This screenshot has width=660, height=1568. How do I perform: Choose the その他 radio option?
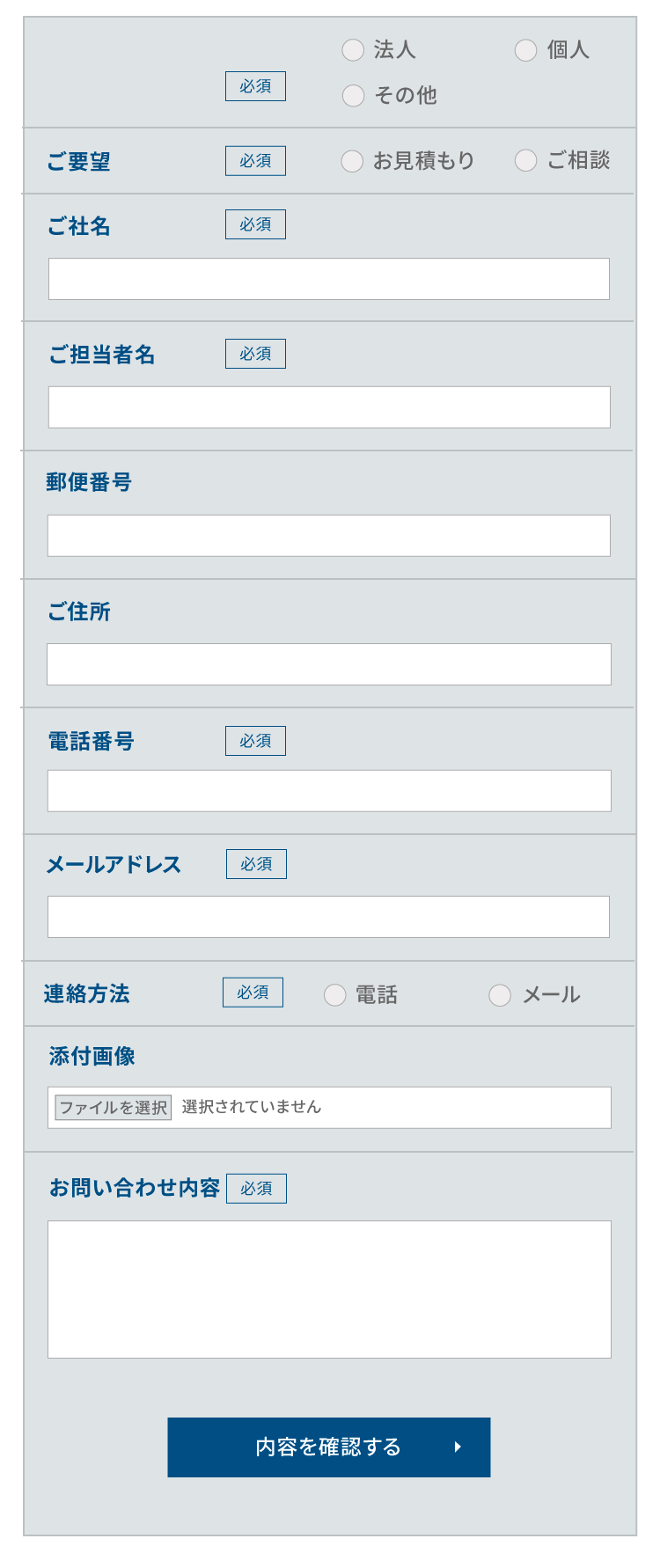pyautogui.click(x=353, y=96)
